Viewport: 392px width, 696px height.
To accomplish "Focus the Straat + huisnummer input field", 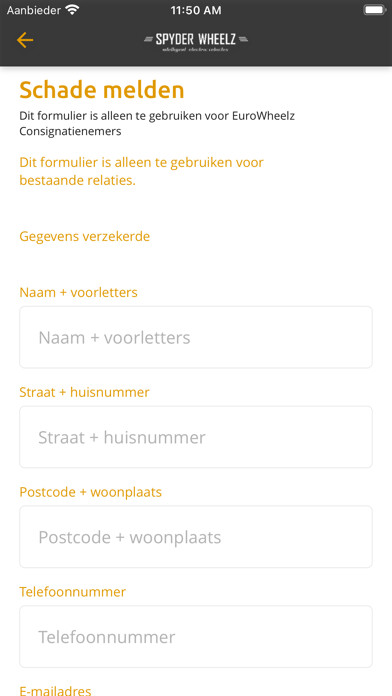I will tap(196, 437).
